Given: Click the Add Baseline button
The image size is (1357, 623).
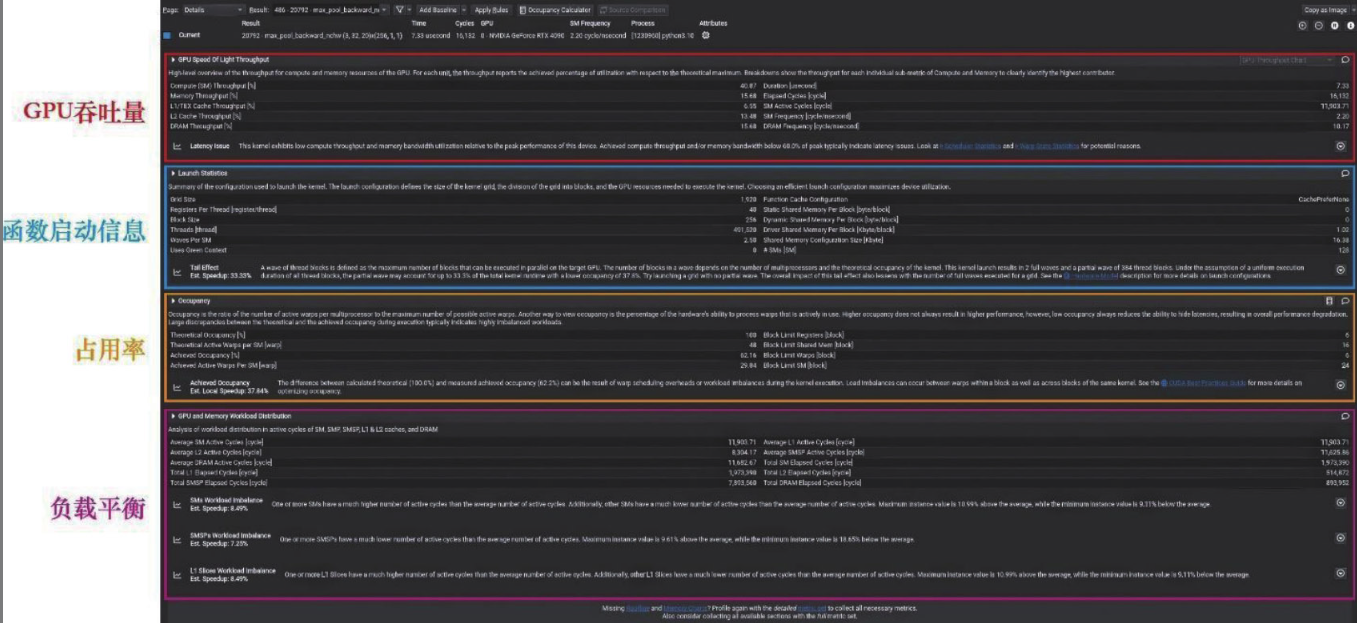Looking at the screenshot, I should point(437,9).
